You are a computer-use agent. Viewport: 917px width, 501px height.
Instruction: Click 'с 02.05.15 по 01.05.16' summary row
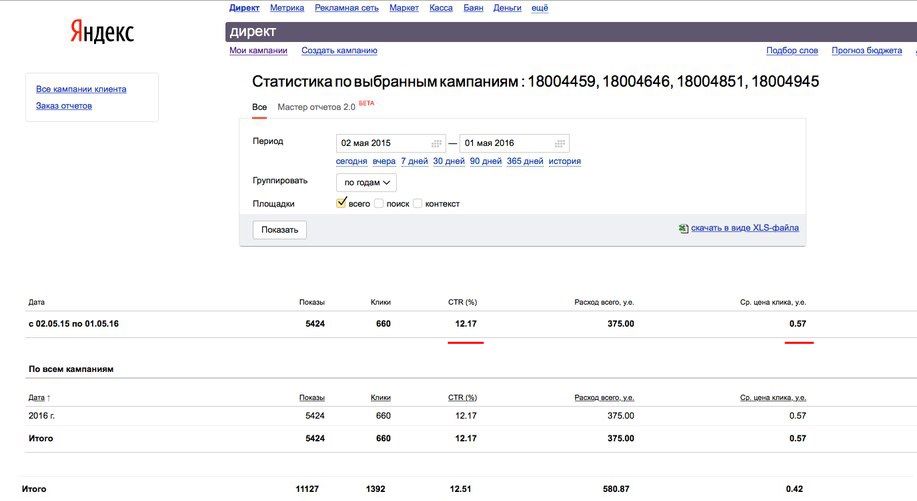tap(74, 324)
